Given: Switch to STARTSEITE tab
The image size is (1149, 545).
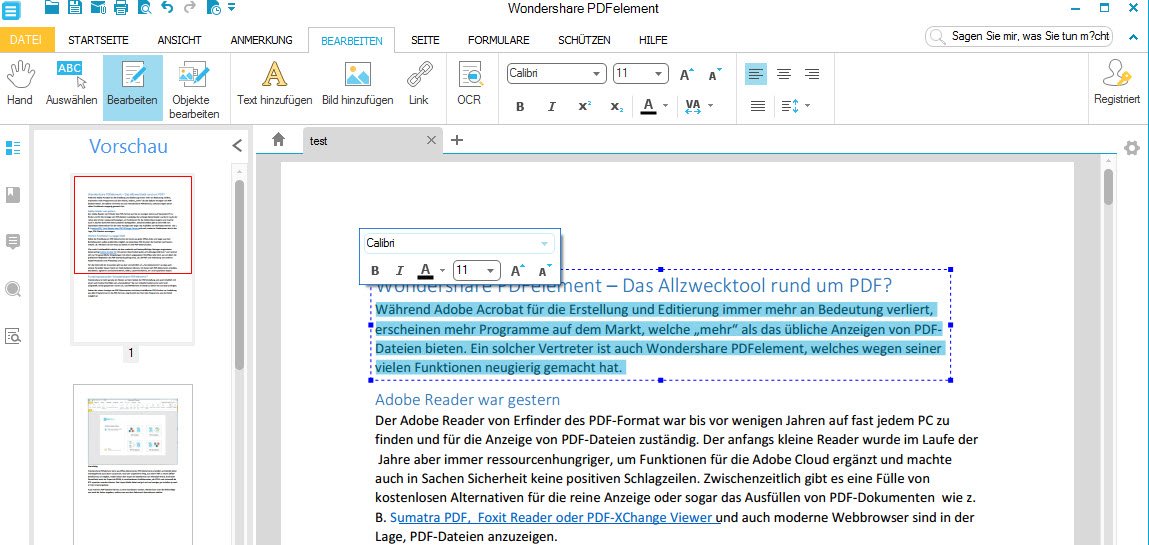Looking at the screenshot, I should pos(98,40).
